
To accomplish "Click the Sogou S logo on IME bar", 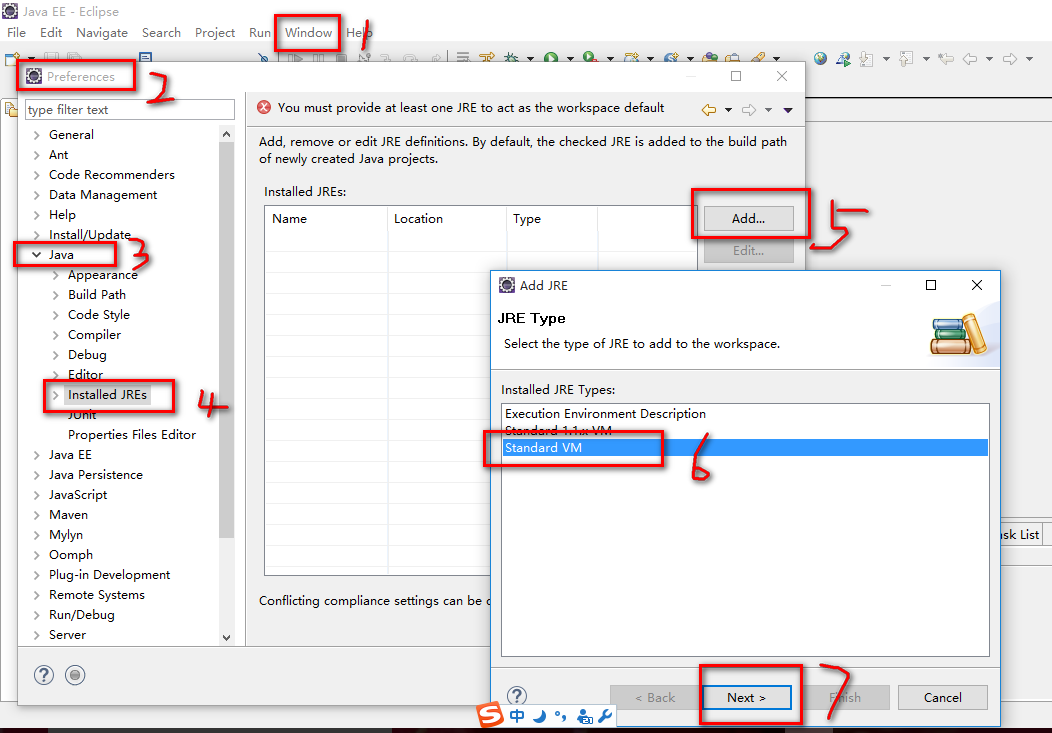I will (x=490, y=715).
